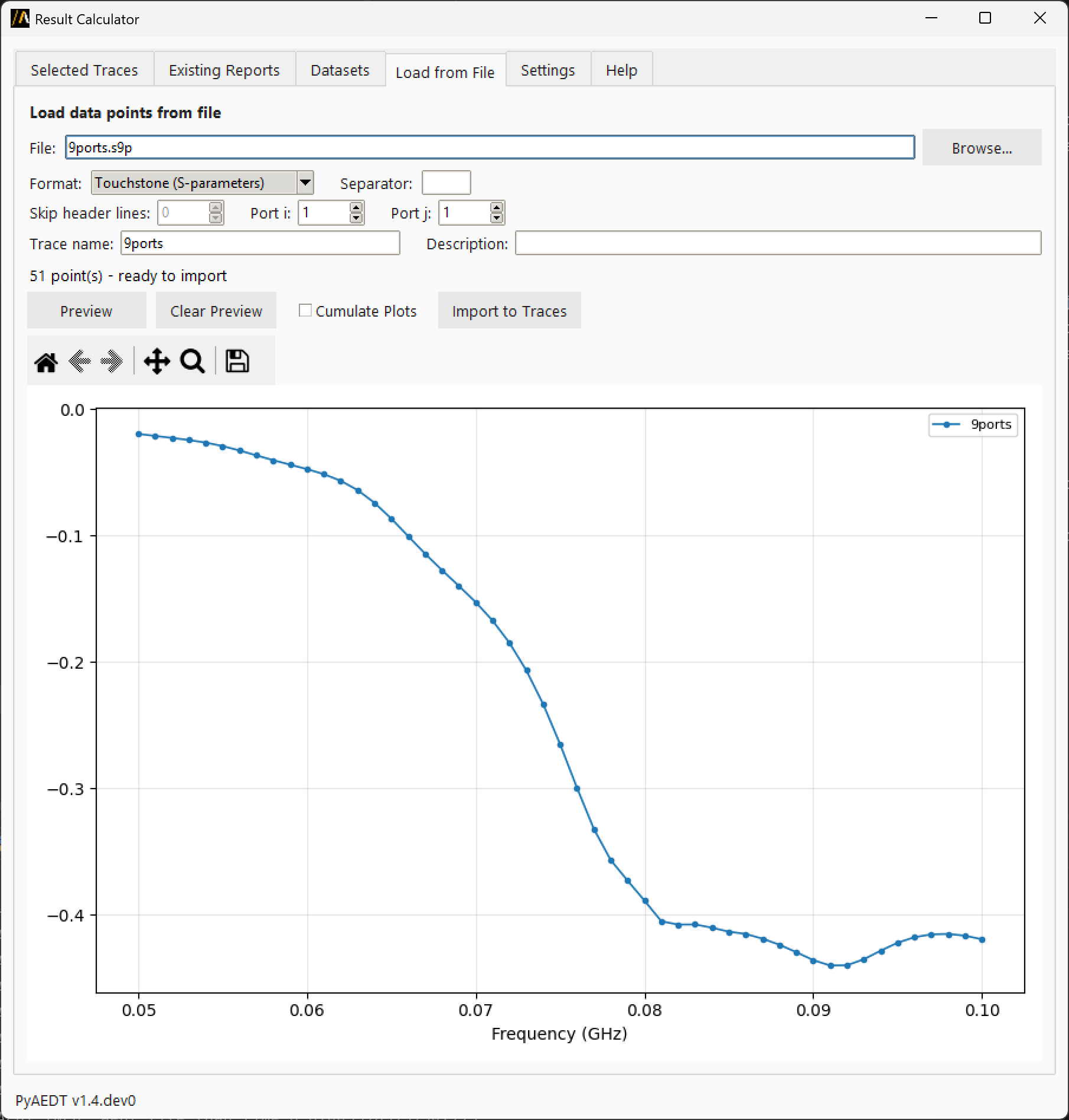Image resolution: width=1069 pixels, height=1120 pixels.
Task: Click the Frequency (GHz) axis label
Action: [559, 1034]
